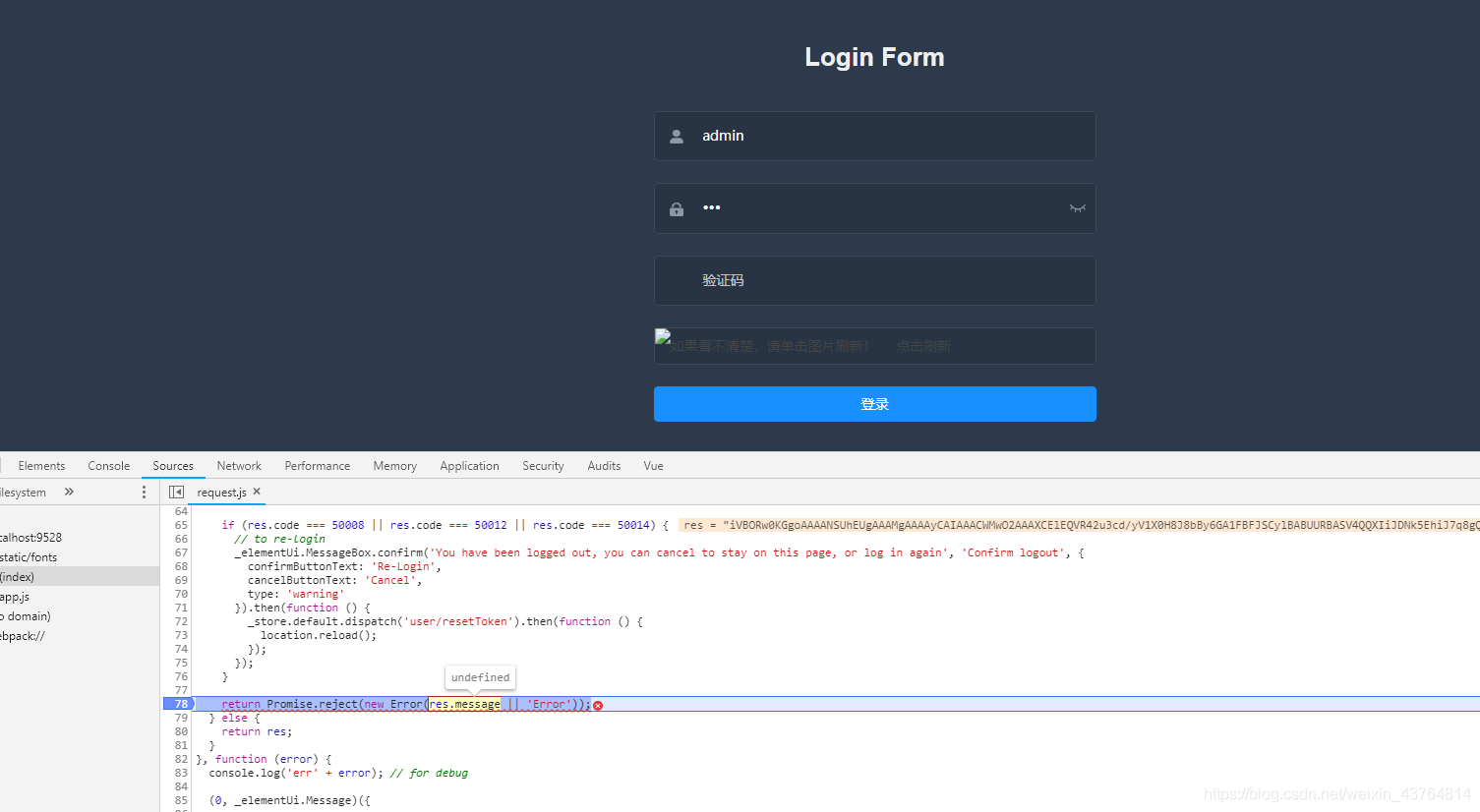The height and width of the screenshot is (812, 1480).
Task: Expand more navigator tabs chevron
Action: tap(69, 492)
